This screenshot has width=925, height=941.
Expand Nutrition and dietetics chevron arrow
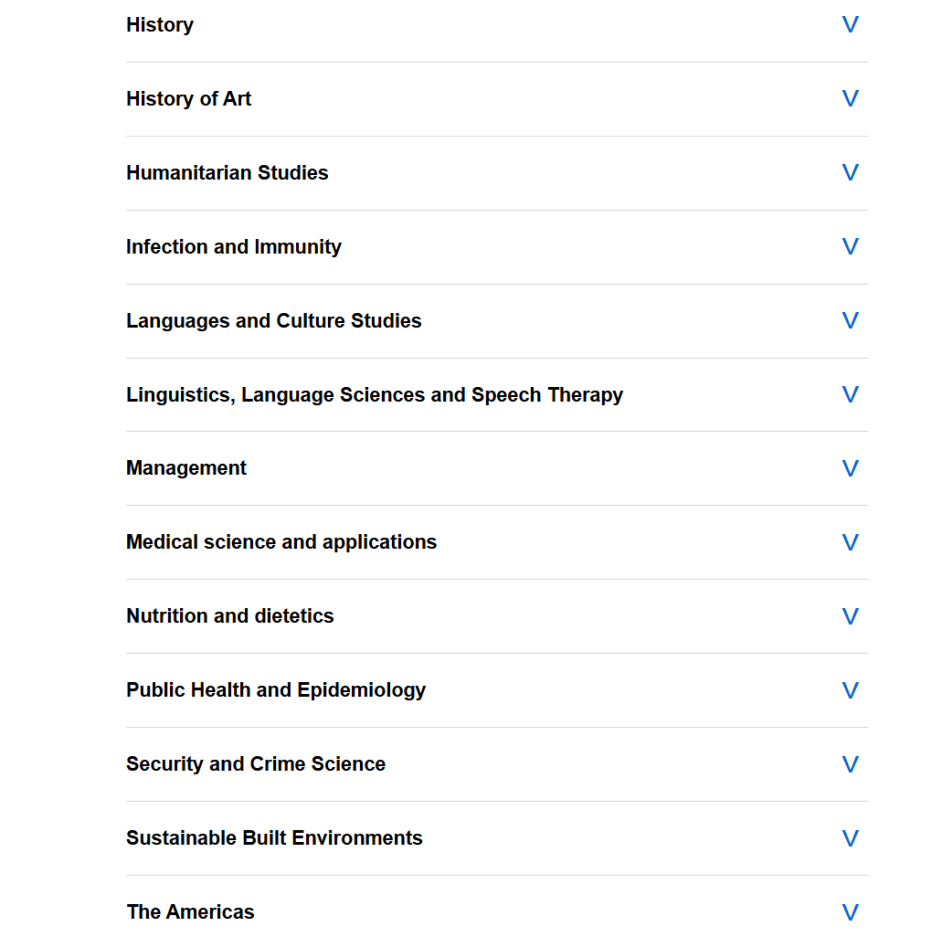point(850,617)
